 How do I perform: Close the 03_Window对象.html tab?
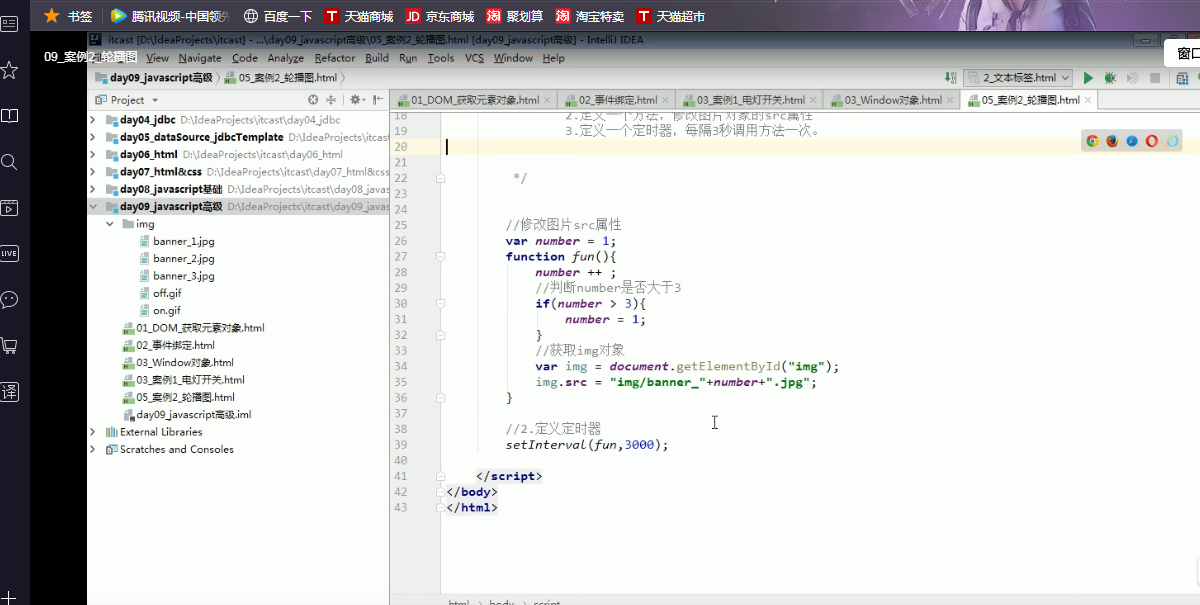(x=950, y=101)
